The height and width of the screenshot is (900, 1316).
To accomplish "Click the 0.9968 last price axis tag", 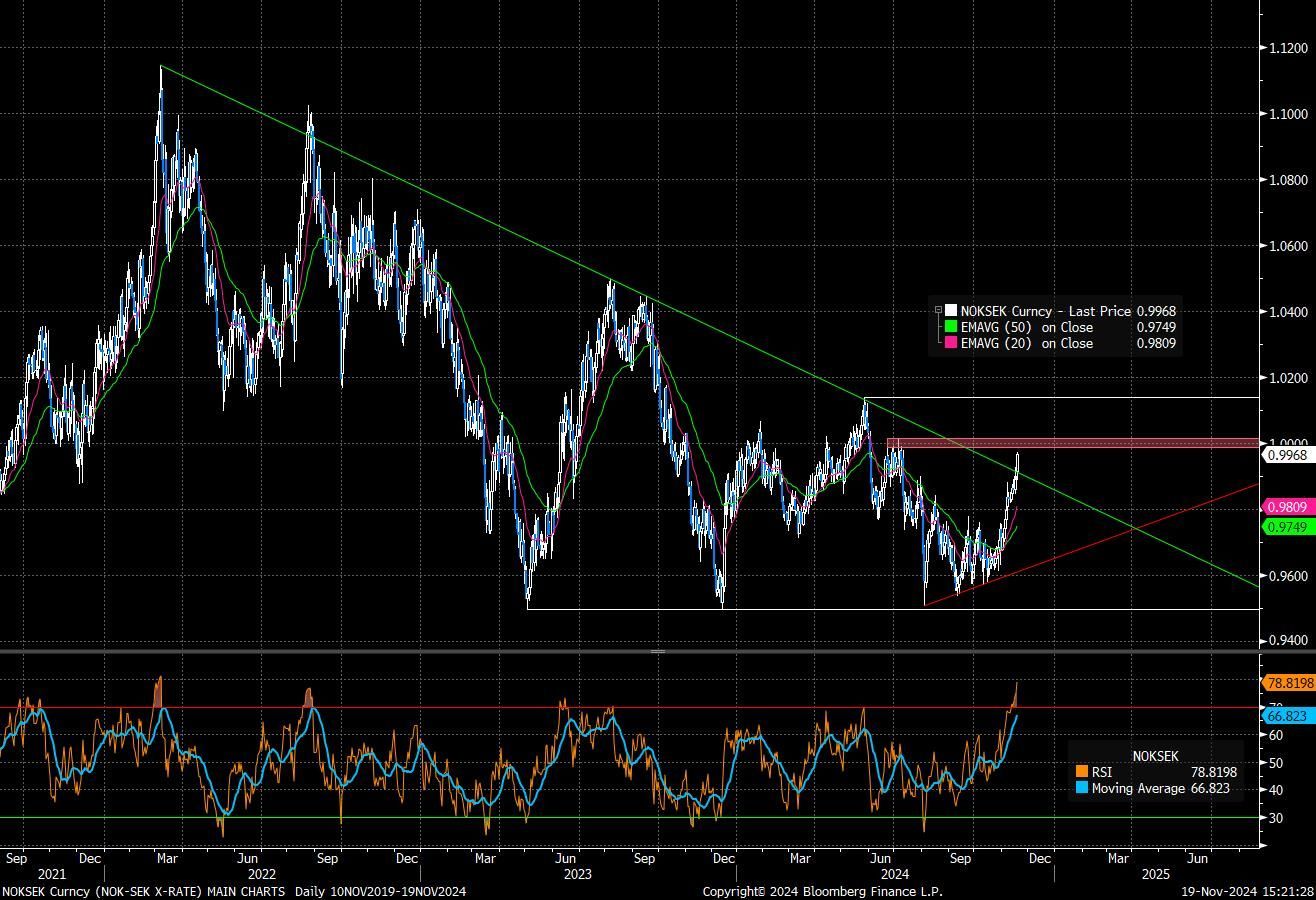I will 1287,455.
